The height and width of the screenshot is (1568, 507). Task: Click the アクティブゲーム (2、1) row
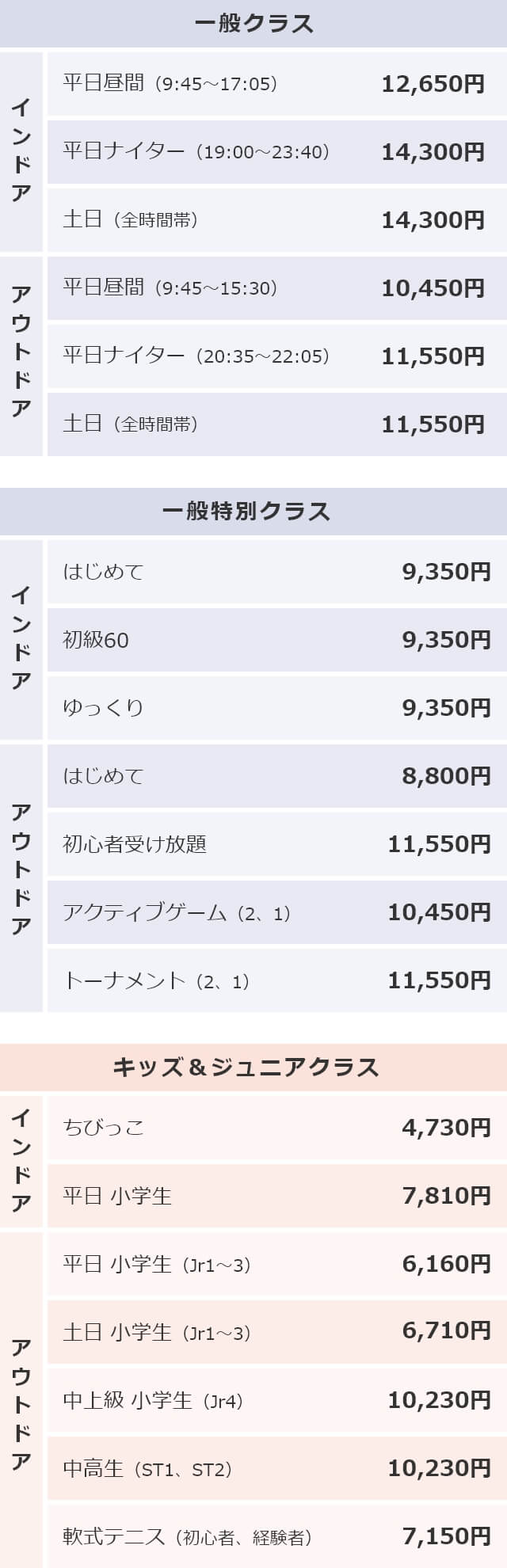pyautogui.click(x=277, y=911)
